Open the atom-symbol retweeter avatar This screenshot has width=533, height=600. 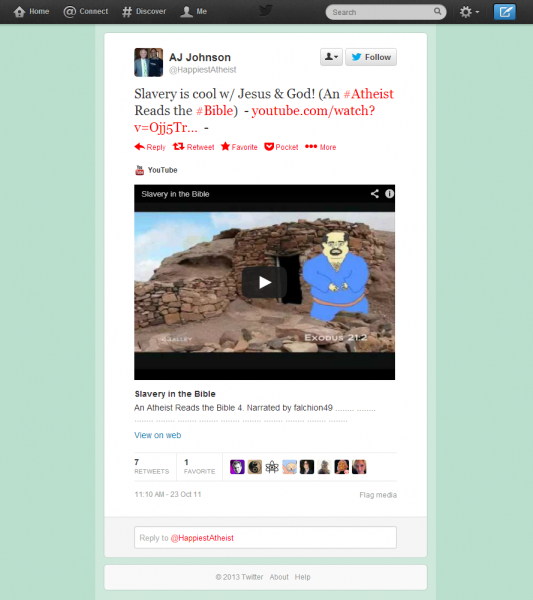click(x=272, y=467)
